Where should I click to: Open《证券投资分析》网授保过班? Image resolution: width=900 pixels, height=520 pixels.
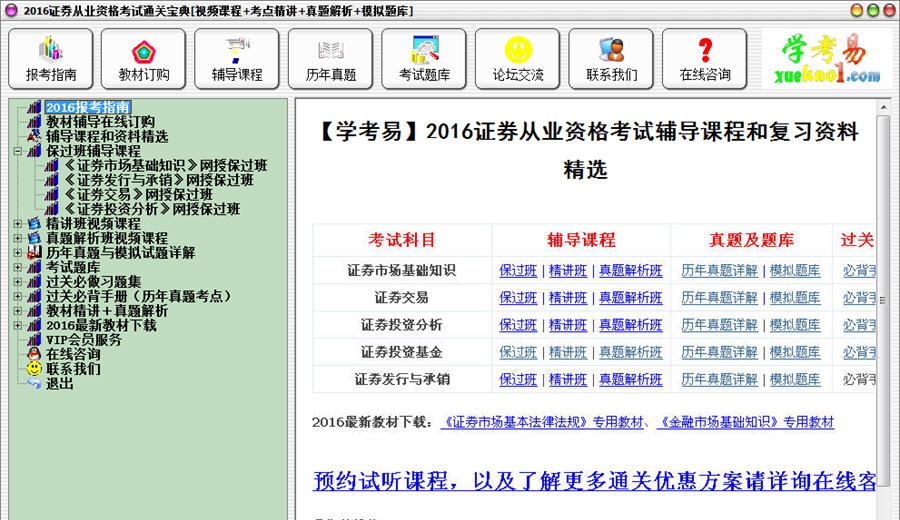coord(152,209)
